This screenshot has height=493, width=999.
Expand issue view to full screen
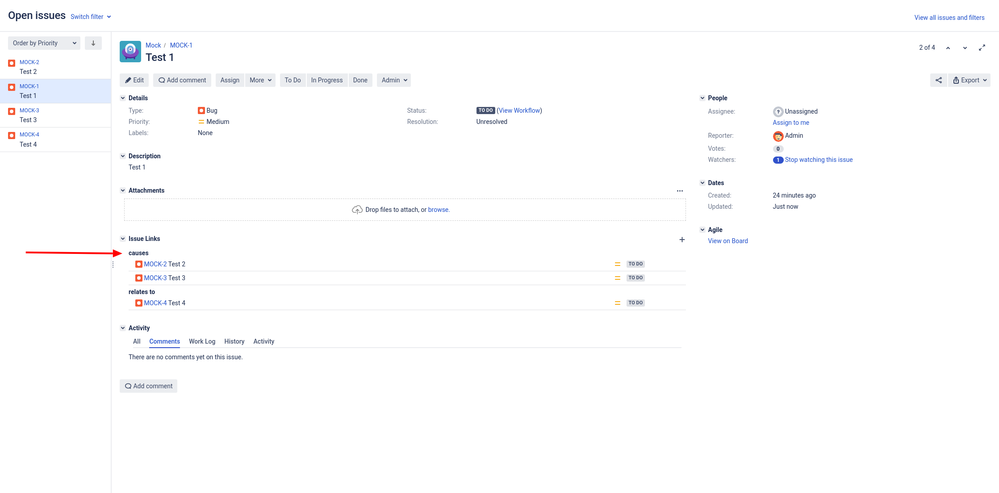pos(982,48)
